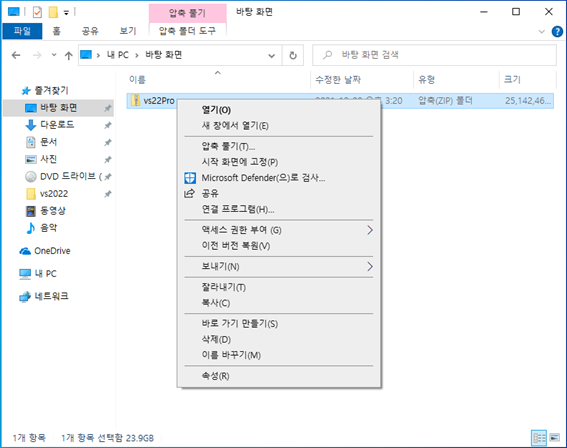This screenshot has height=448, width=567.
Task: Click the 25,142,46... size cell
Action: tap(528, 101)
